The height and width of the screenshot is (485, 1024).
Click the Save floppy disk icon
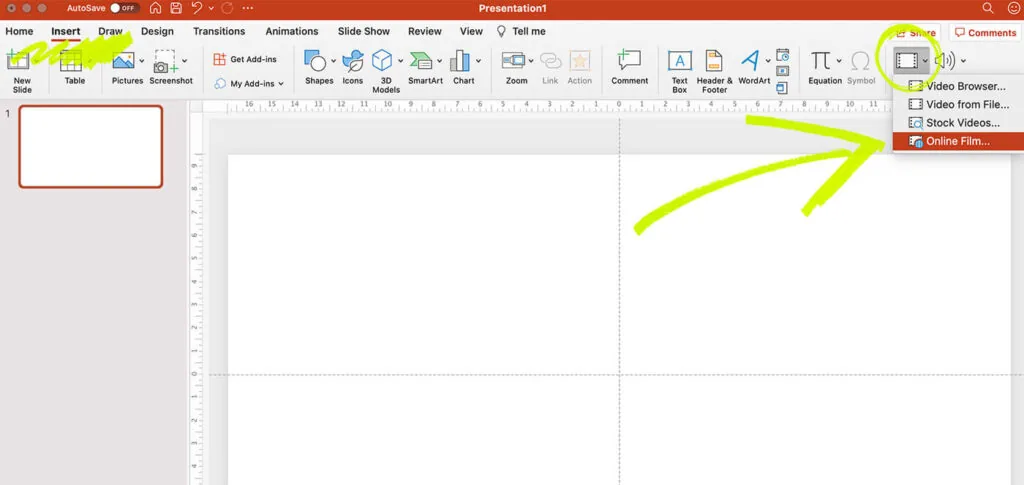[176, 8]
